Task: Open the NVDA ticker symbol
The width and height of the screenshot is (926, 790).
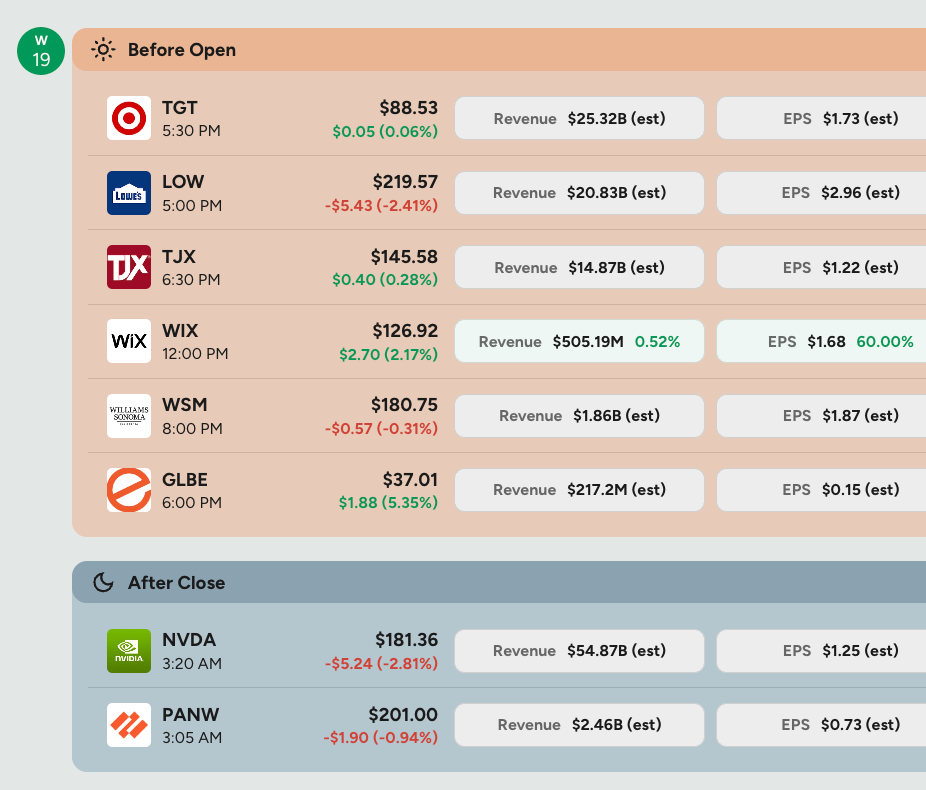Action: click(x=189, y=640)
